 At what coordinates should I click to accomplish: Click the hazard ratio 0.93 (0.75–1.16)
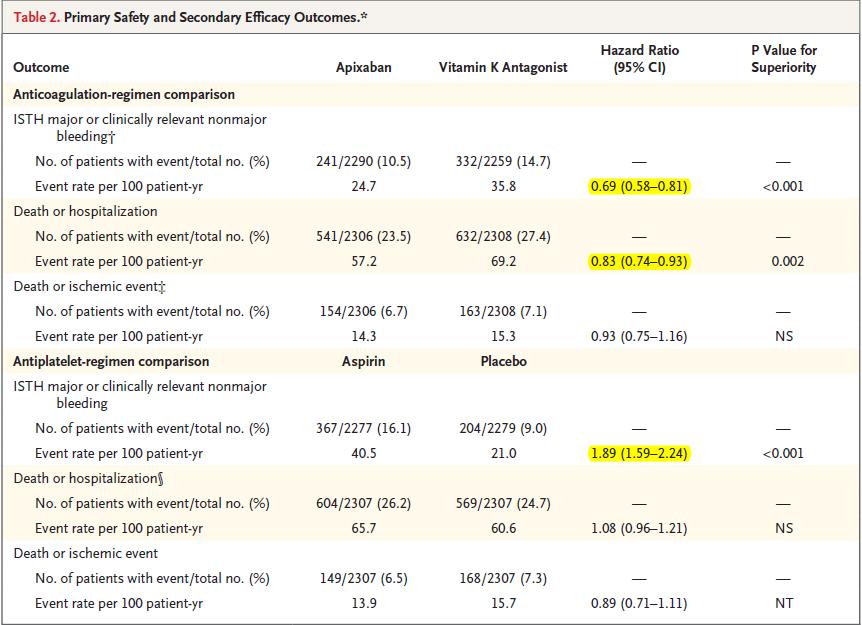639,336
